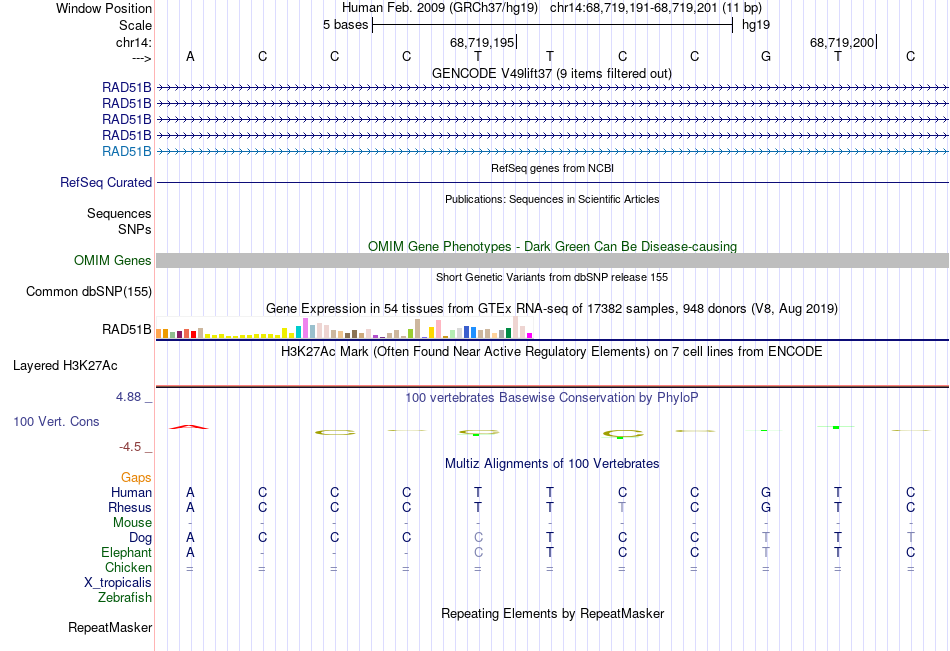Open the OMIM Genes track label

113,261
